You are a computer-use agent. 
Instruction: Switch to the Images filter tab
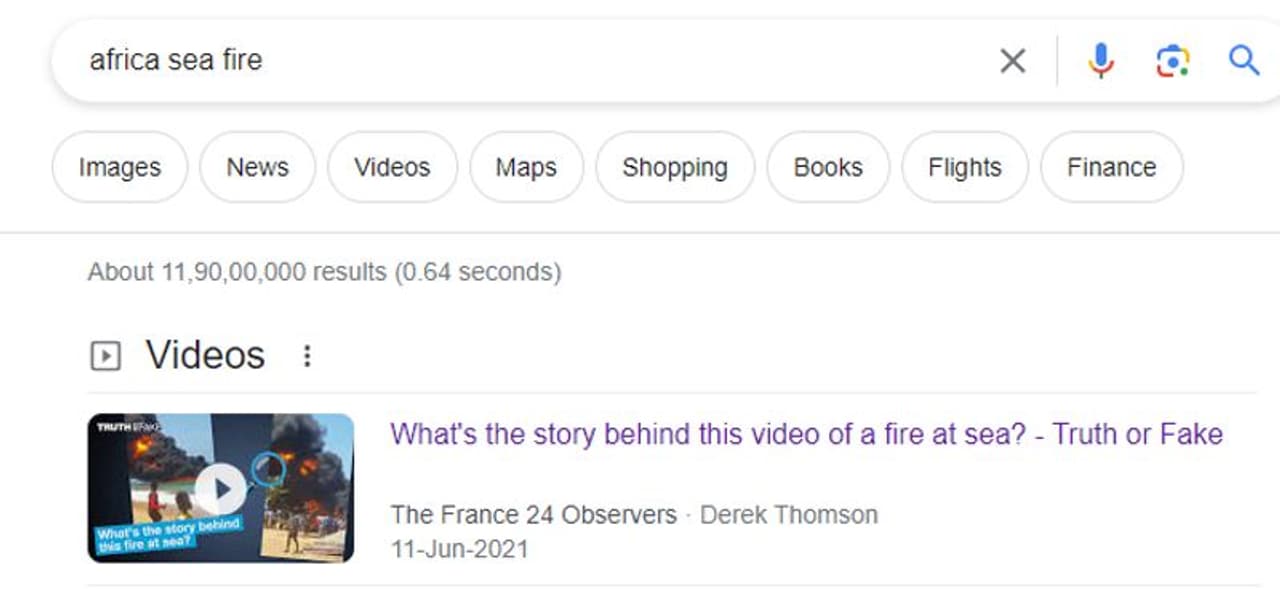pos(119,167)
